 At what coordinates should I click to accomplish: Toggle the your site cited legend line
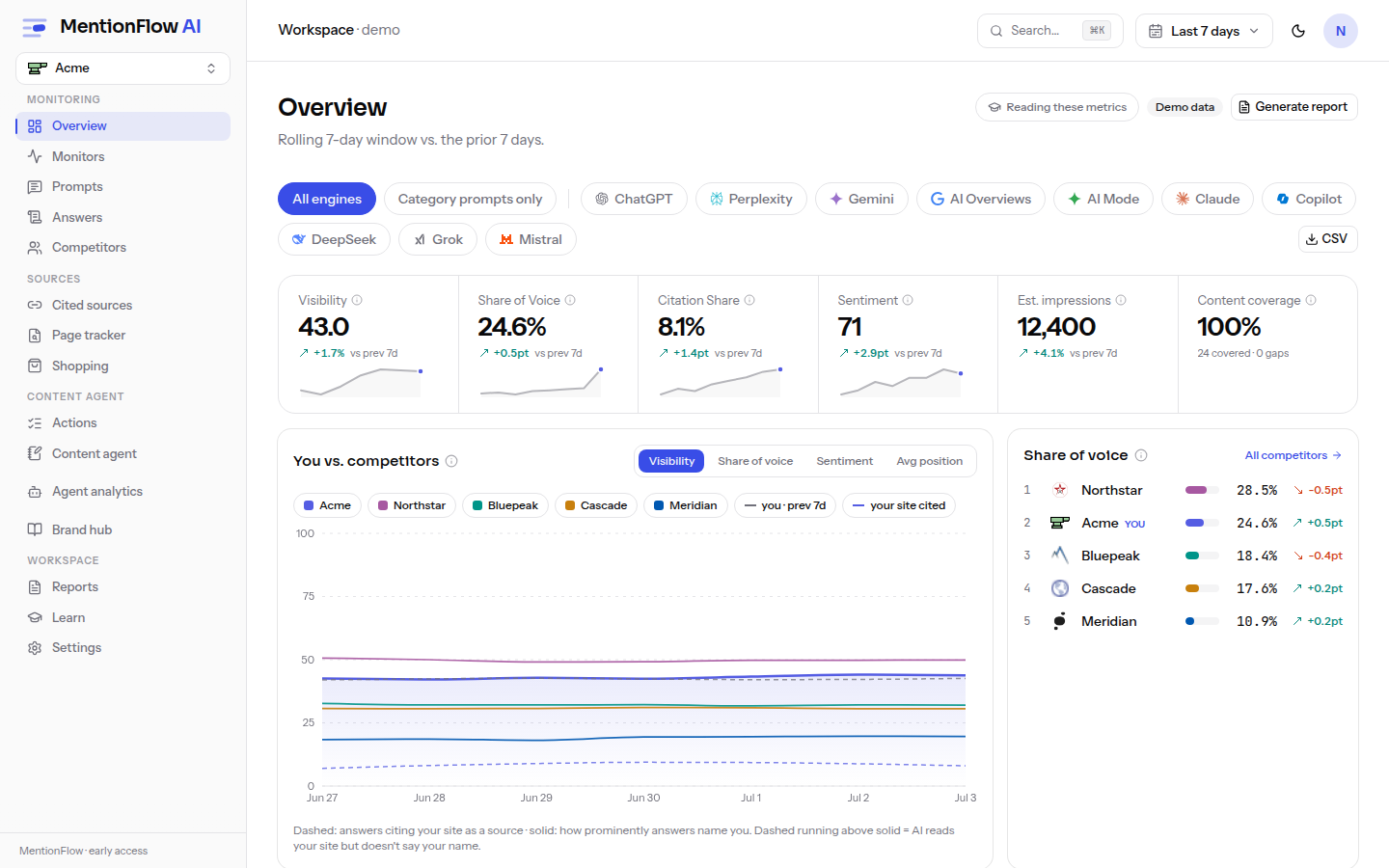(x=899, y=505)
